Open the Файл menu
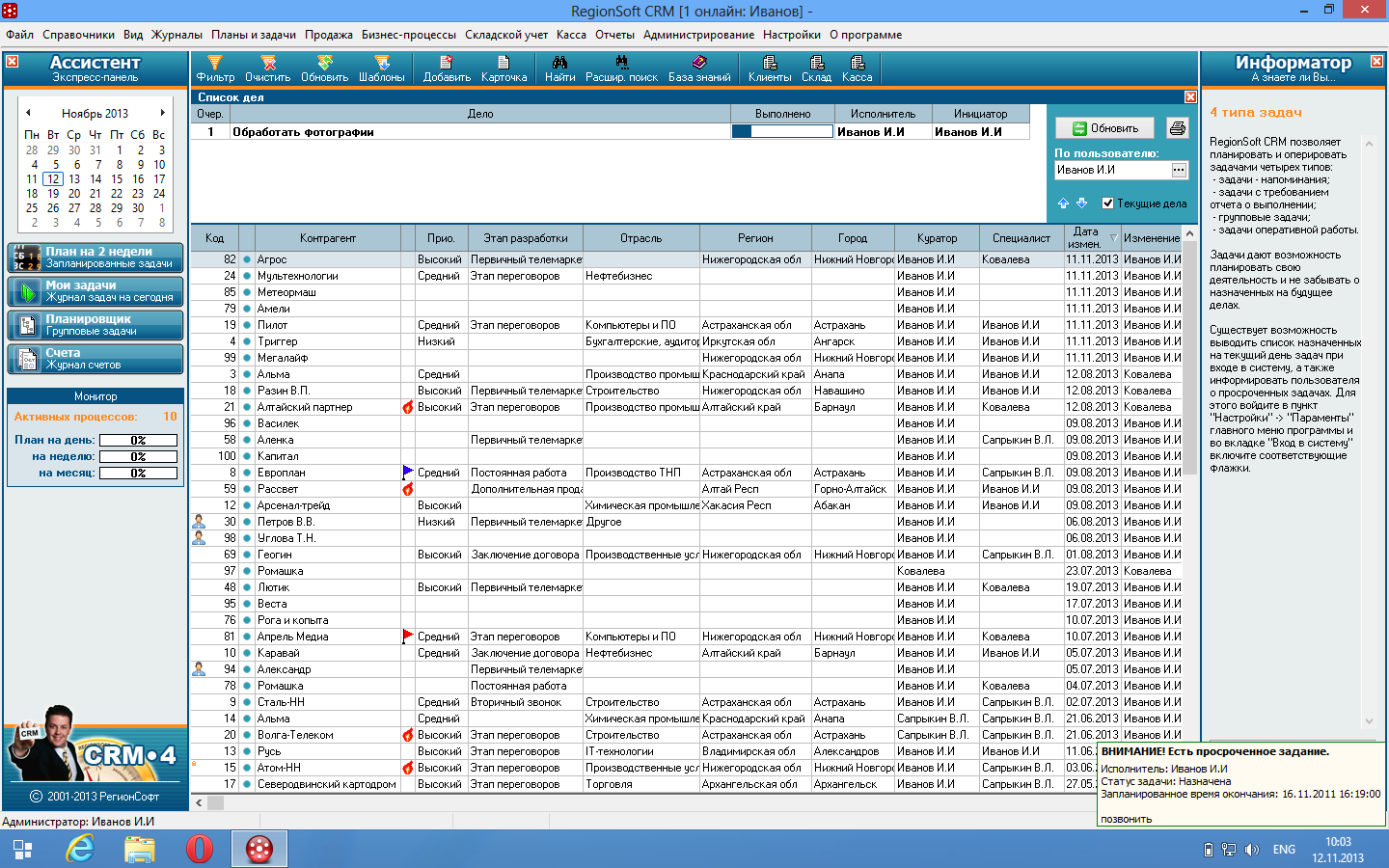 click(x=19, y=35)
